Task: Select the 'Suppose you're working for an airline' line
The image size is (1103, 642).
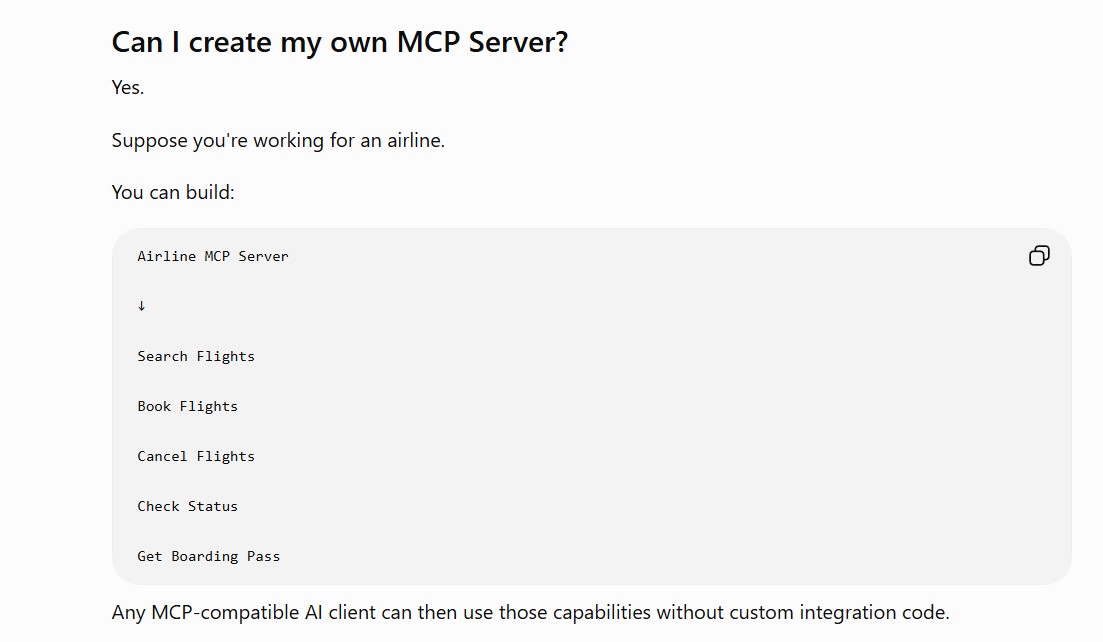Action: 278,141
